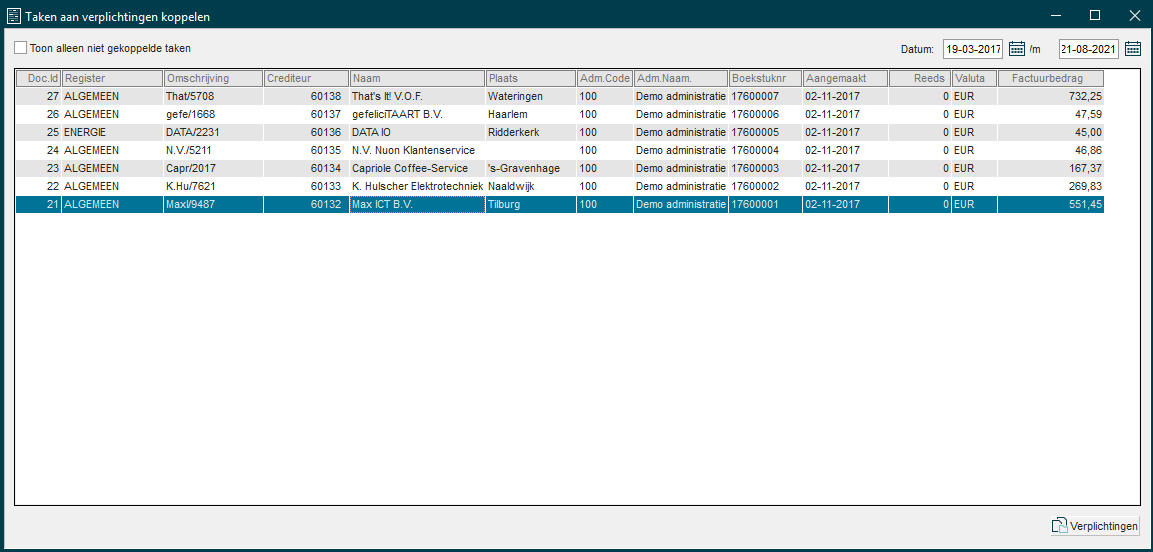
Task: Select the gefeliciTAART B.V. row
Action: point(415,114)
